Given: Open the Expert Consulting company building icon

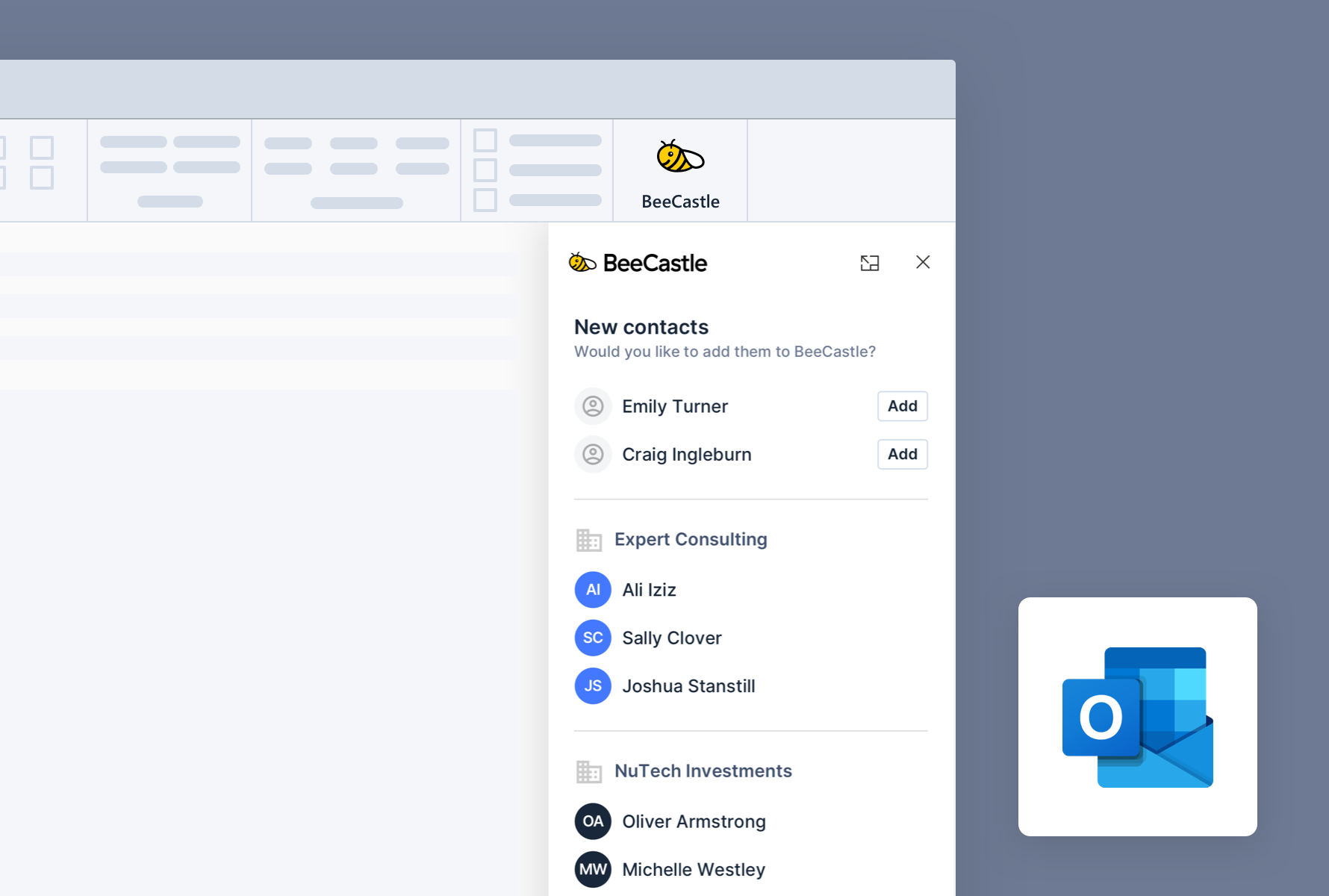Looking at the screenshot, I should pyautogui.click(x=589, y=540).
